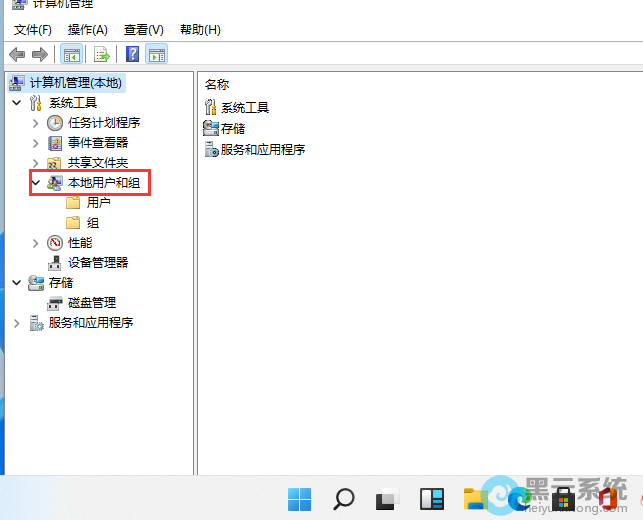This screenshot has width=643, height=520.
Task: Toggle the show/hide action pane button
Action: pyautogui.click(x=156, y=54)
